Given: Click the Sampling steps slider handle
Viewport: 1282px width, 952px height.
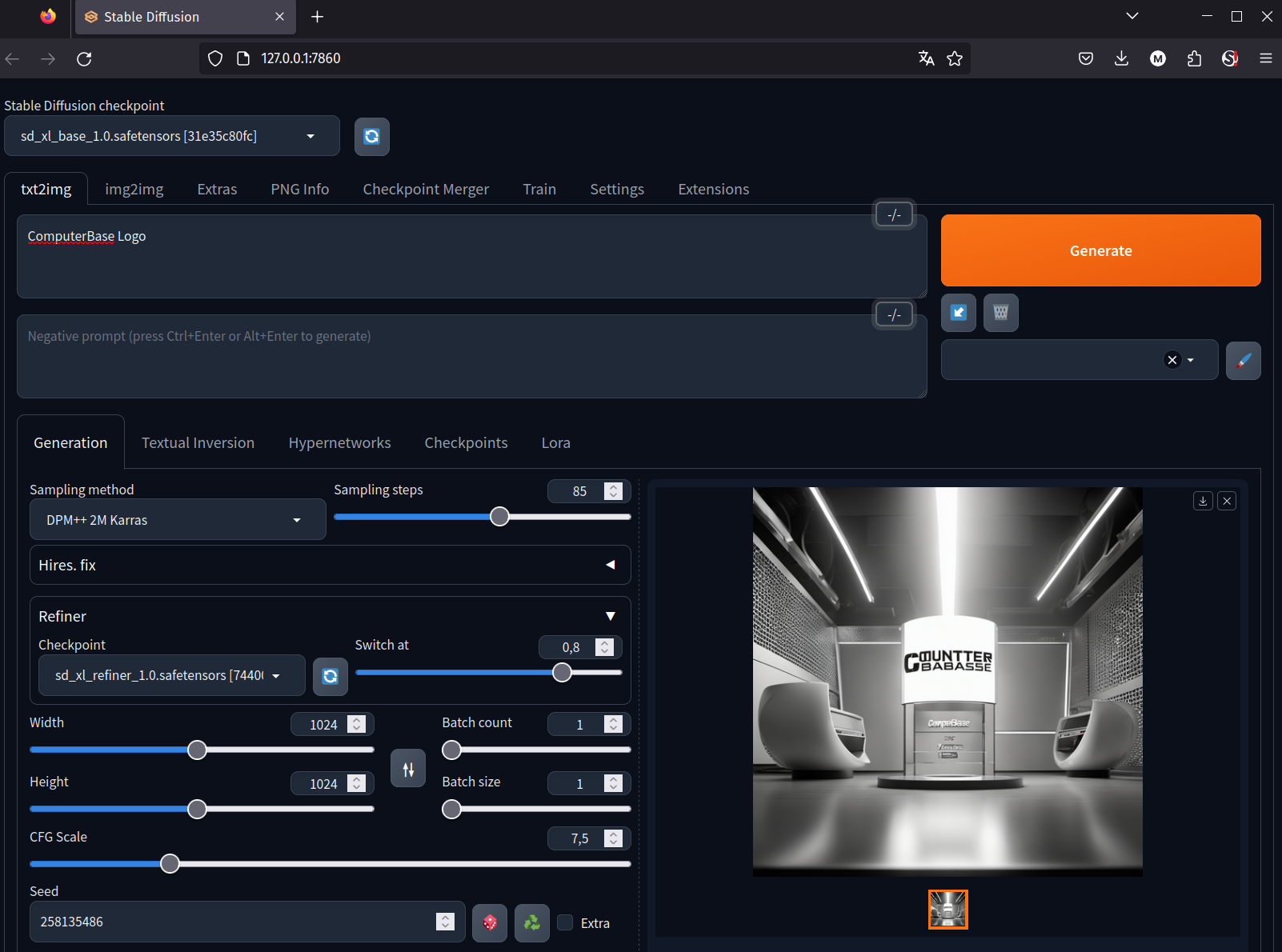Looking at the screenshot, I should tap(499, 517).
